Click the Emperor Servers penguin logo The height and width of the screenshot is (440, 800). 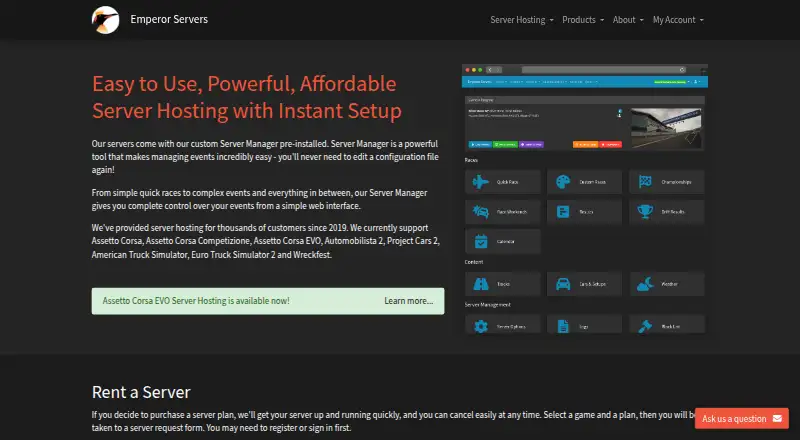click(106, 20)
